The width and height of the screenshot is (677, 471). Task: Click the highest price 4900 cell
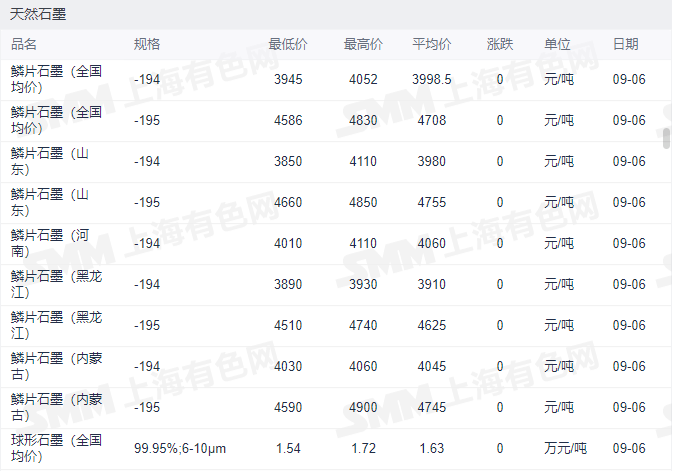pos(363,408)
